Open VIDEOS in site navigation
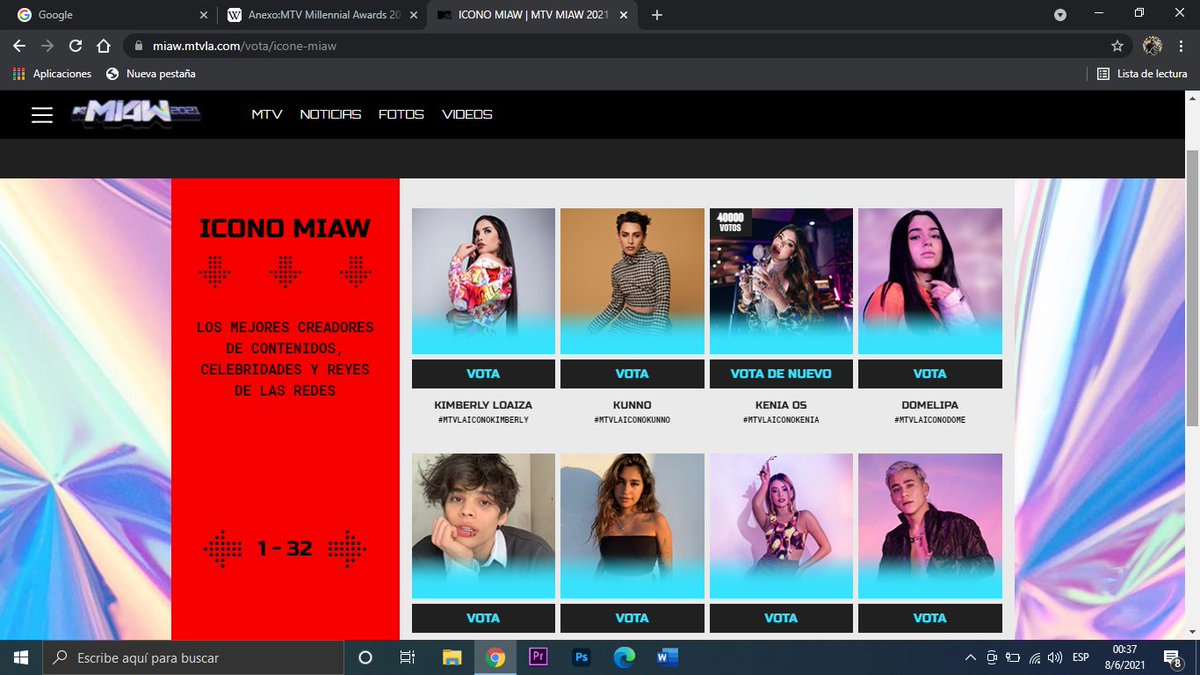Viewport: 1200px width, 675px height. pos(467,115)
